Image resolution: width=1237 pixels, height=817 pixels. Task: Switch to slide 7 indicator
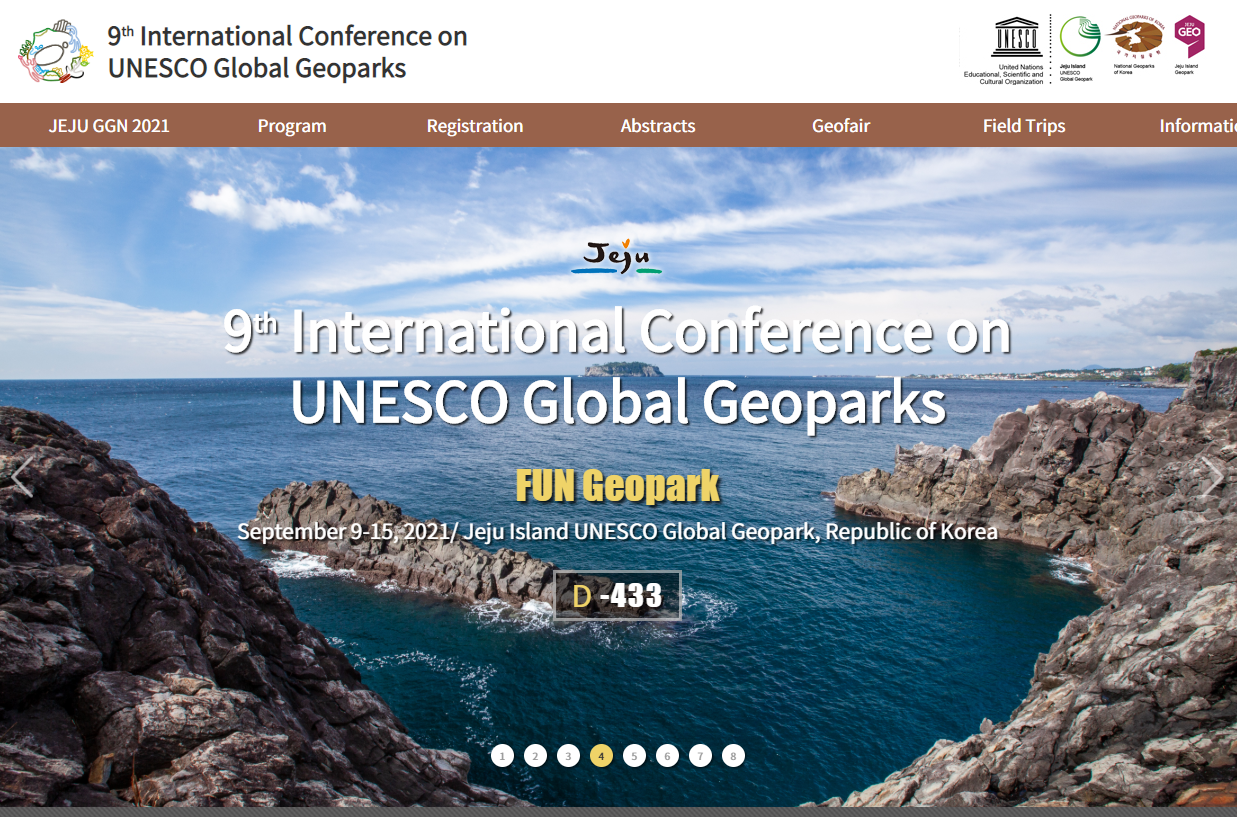coord(700,756)
